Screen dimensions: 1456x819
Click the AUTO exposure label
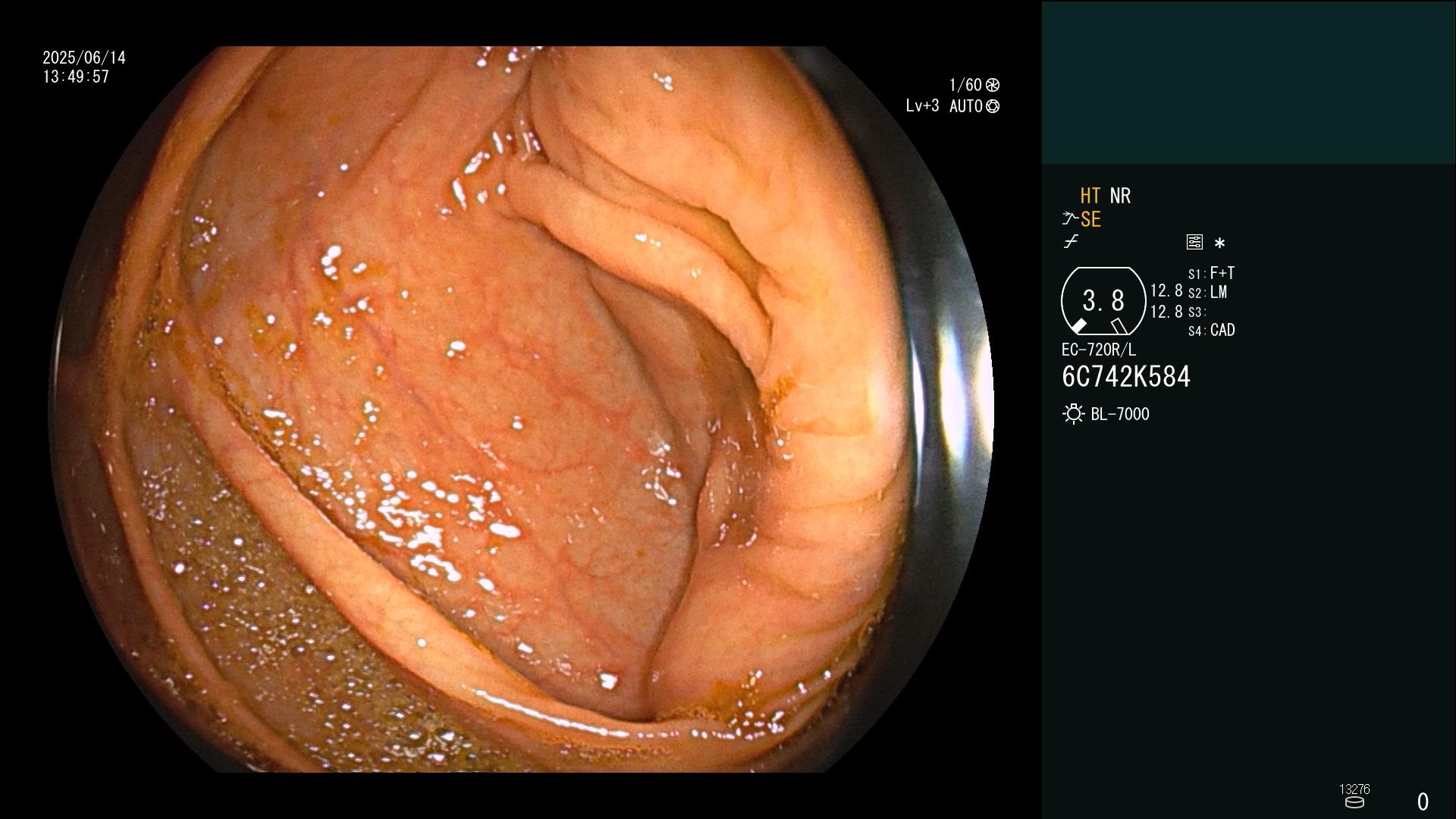click(966, 106)
